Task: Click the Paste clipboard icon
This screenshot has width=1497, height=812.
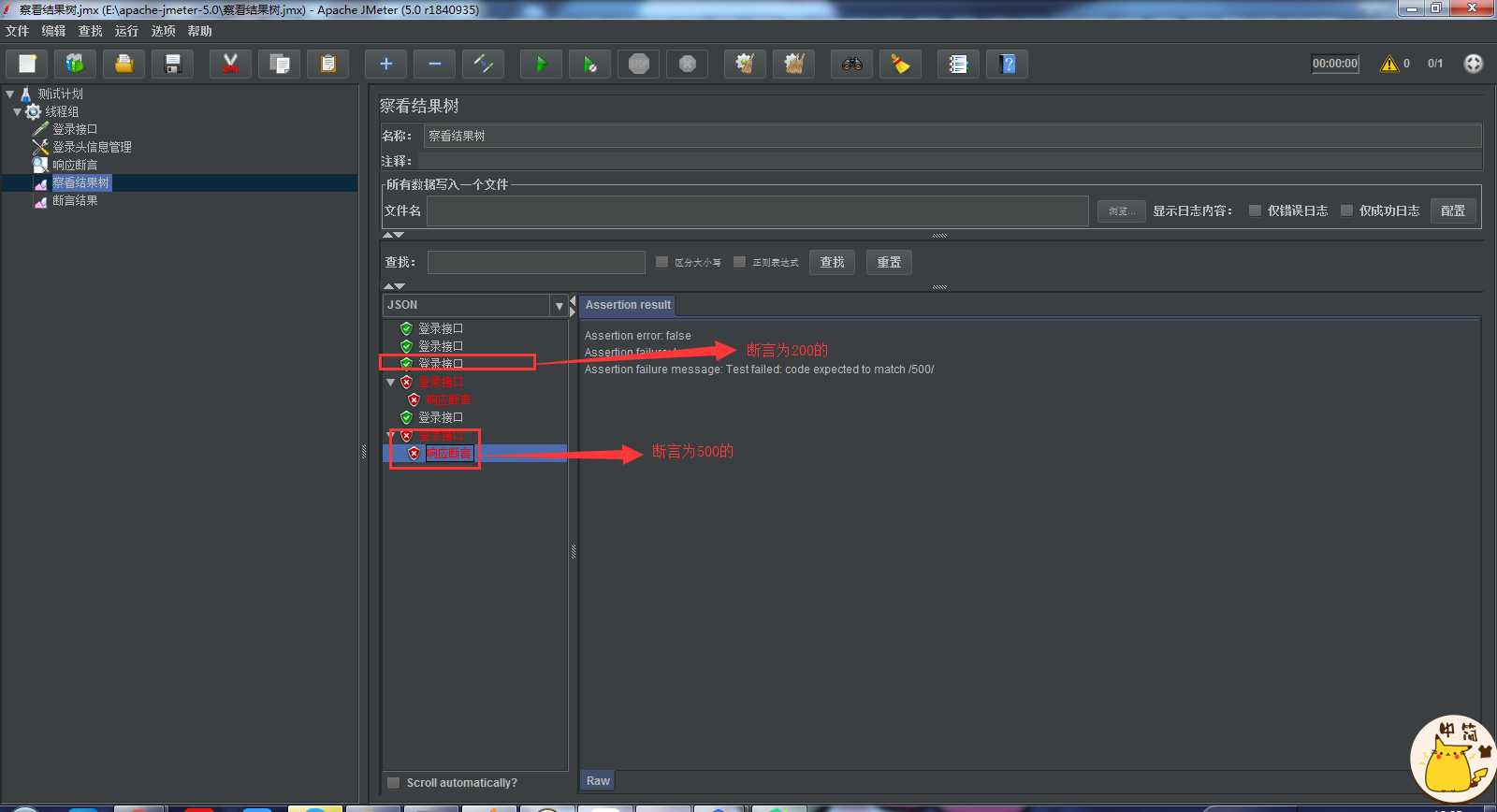Action: click(x=328, y=64)
